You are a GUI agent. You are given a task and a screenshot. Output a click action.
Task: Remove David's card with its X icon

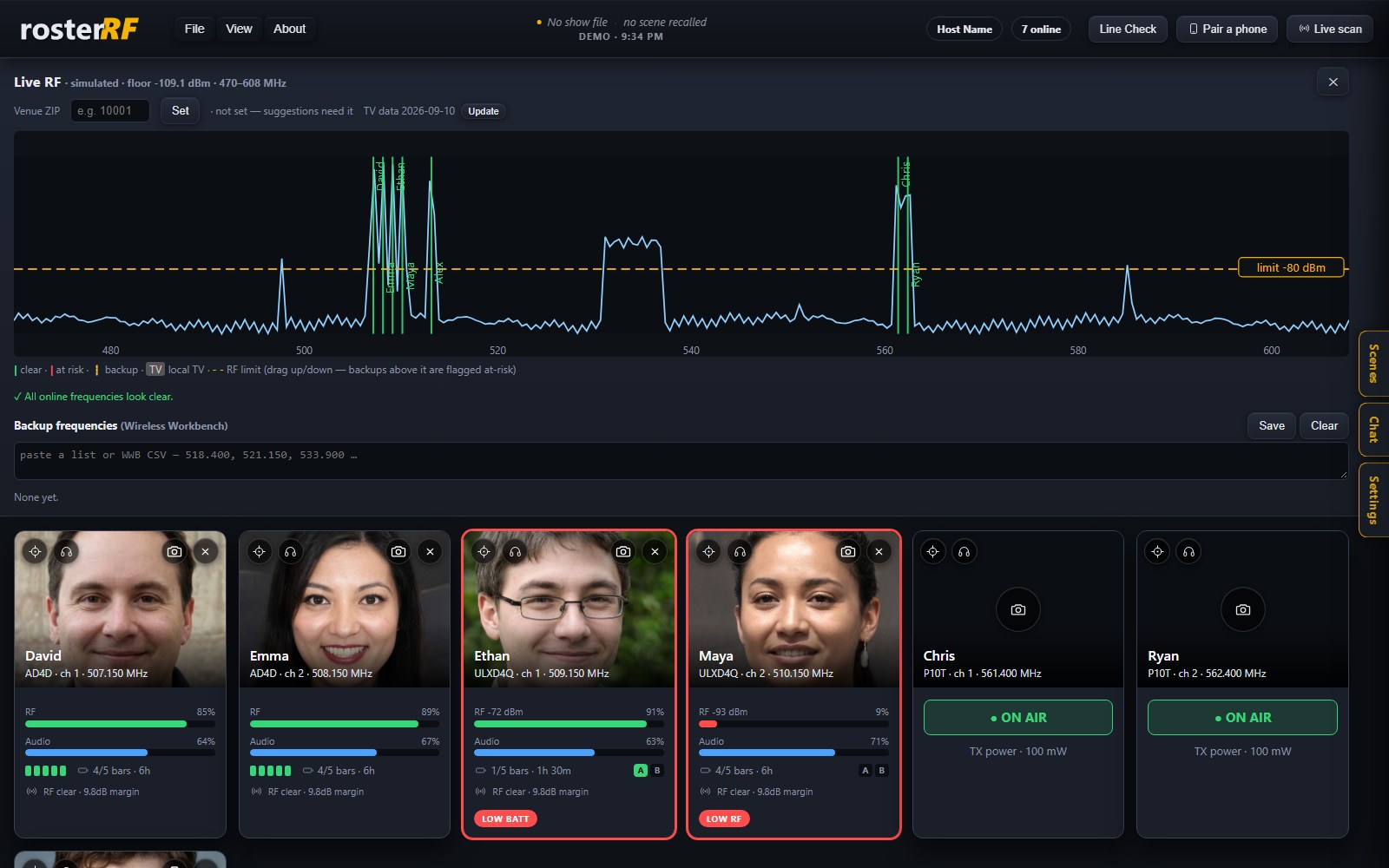(206, 551)
